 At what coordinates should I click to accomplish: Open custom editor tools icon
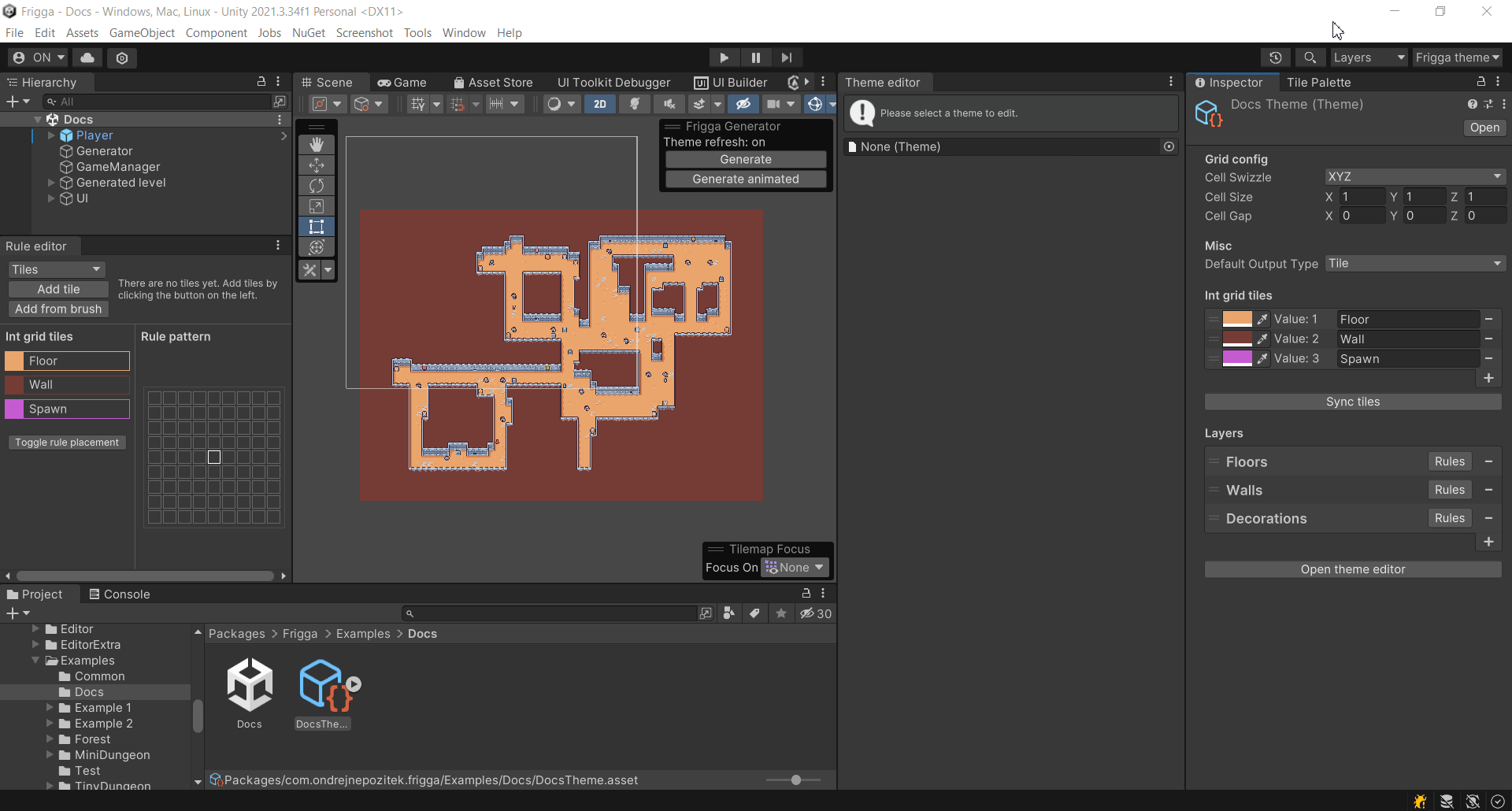click(309, 270)
